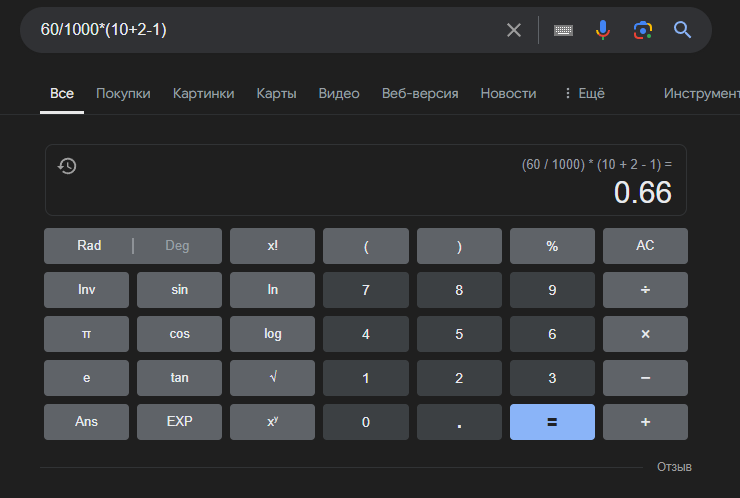740x498 pixels.
Task: Switch angle mode to Rad
Action: [89, 245]
